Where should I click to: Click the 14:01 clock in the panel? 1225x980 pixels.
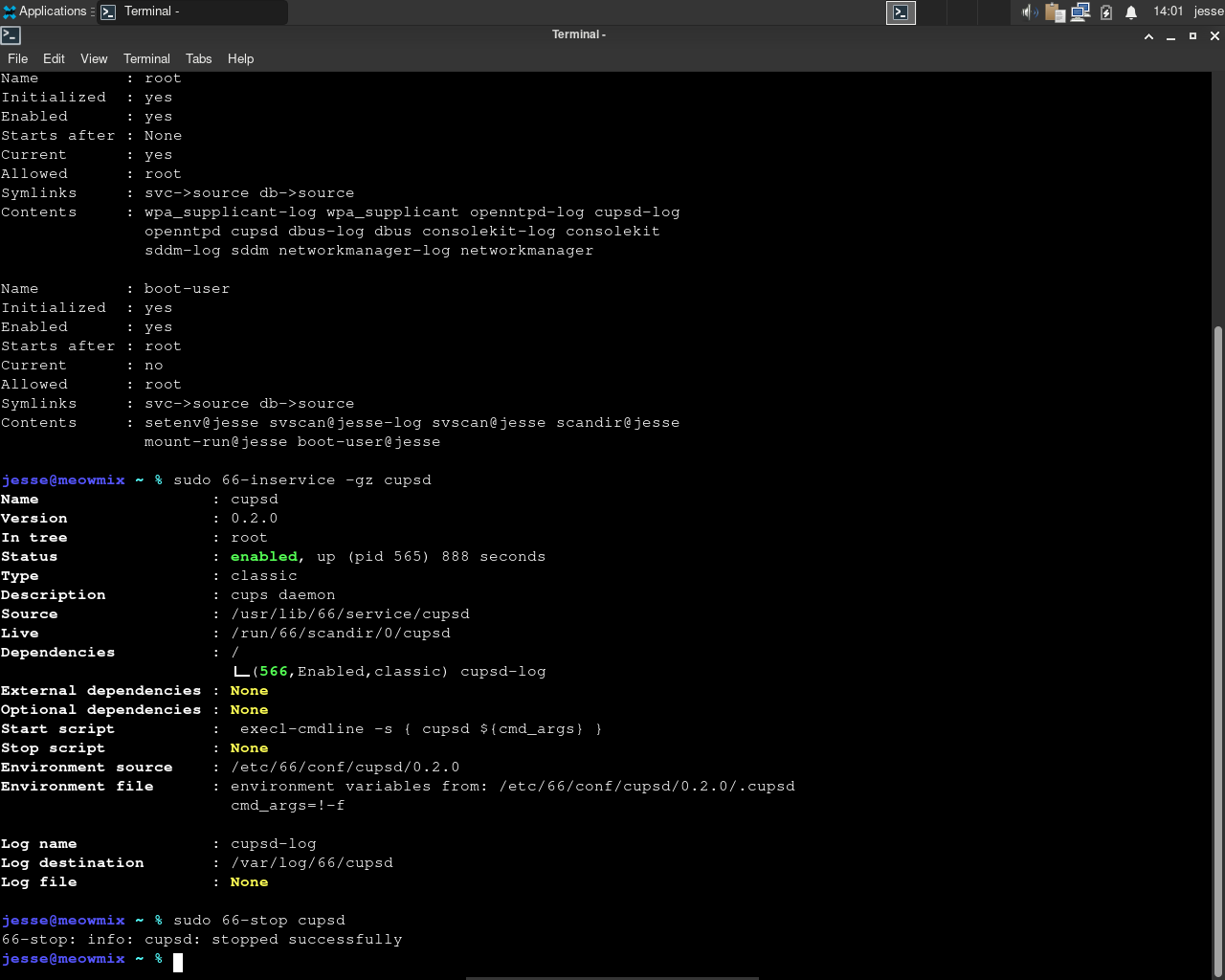click(1168, 11)
